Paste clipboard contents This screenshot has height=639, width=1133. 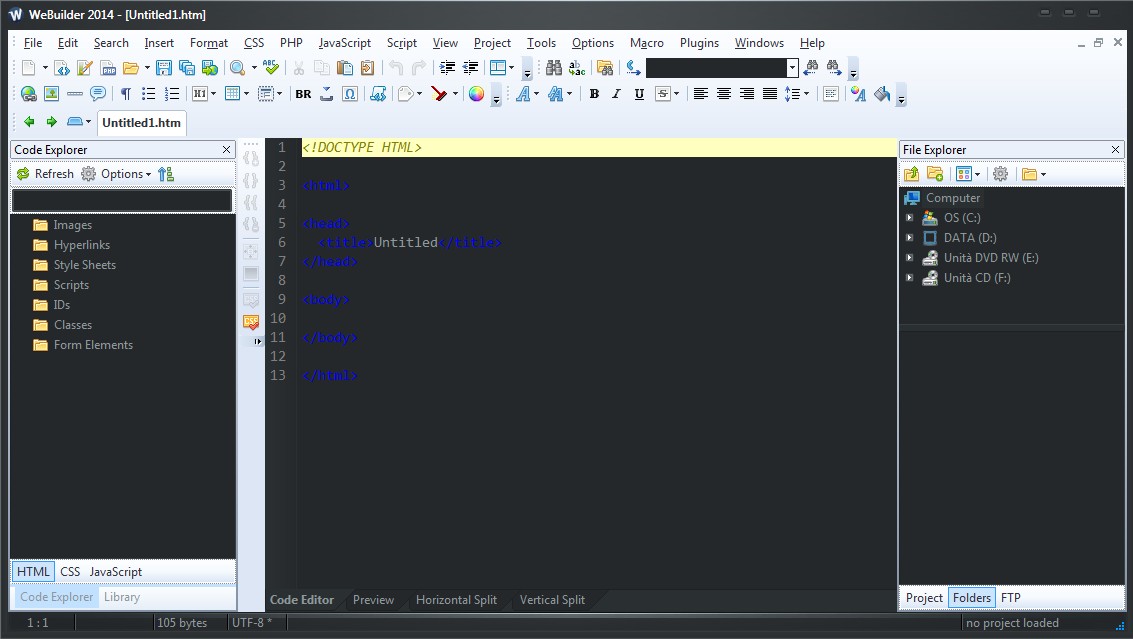[345, 68]
